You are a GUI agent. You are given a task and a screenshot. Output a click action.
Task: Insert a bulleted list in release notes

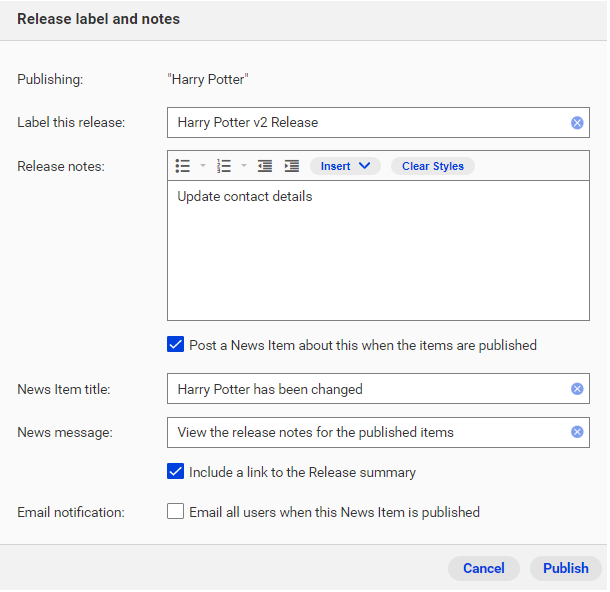click(x=182, y=166)
